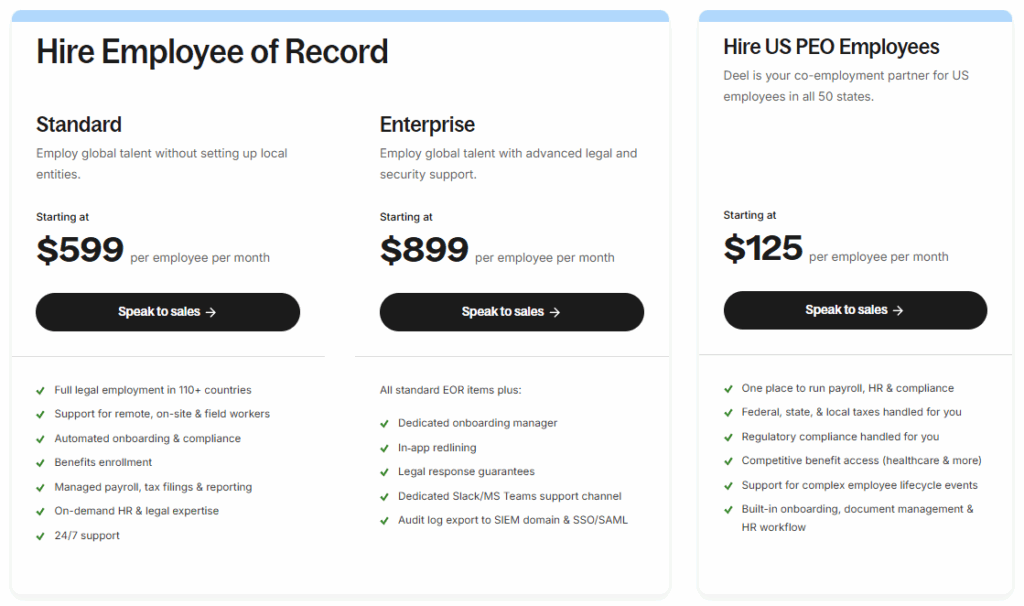The image size is (1024, 606).
Task: Click Dedicated Slack/MS Teams support channel text
Action: point(509,496)
